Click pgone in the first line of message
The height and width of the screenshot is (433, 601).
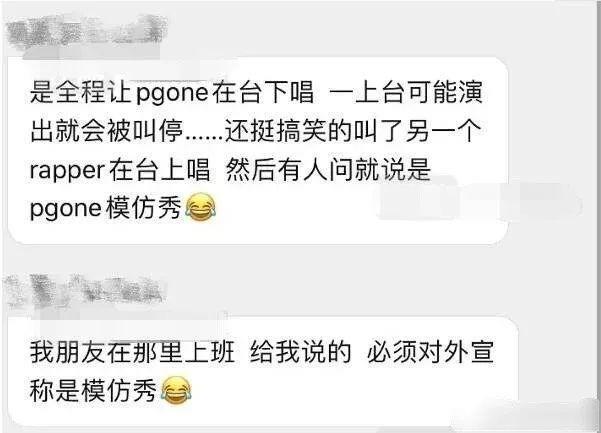pyautogui.click(x=172, y=94)
